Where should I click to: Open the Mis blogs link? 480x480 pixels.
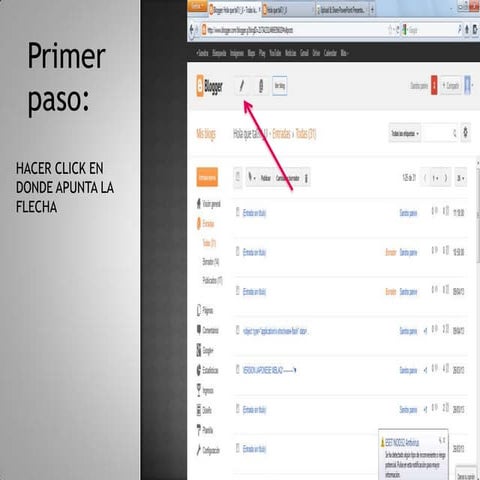(x=206, y=134)
